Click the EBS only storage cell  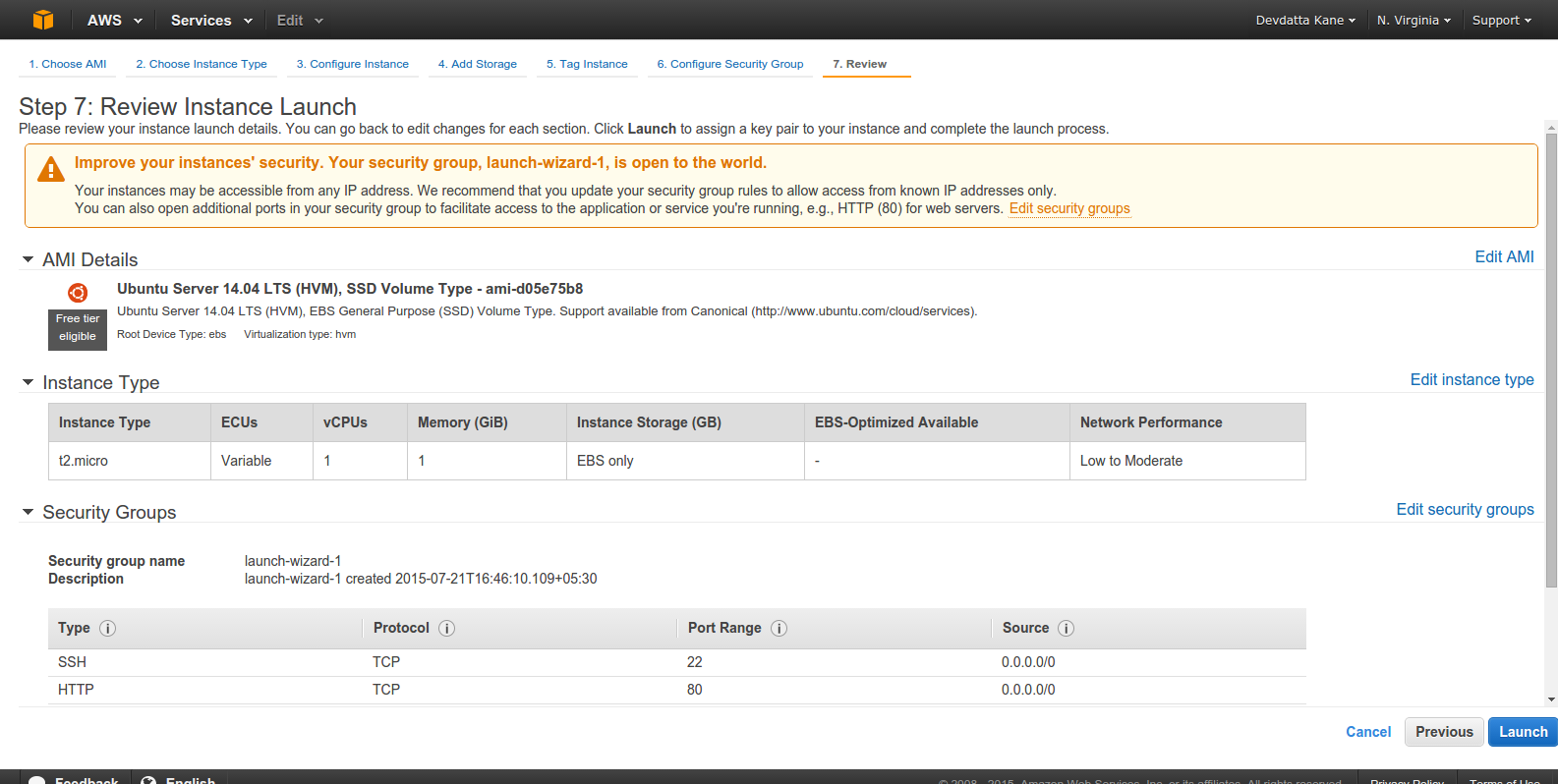tap(685, 461)
